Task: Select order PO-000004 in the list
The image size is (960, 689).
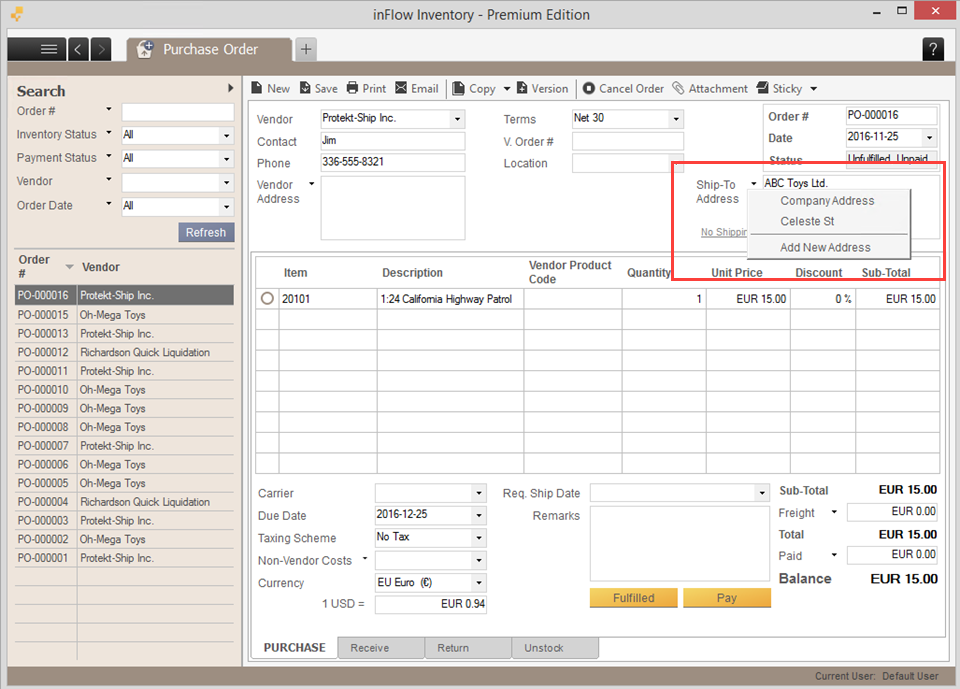Action: (124, 502)
